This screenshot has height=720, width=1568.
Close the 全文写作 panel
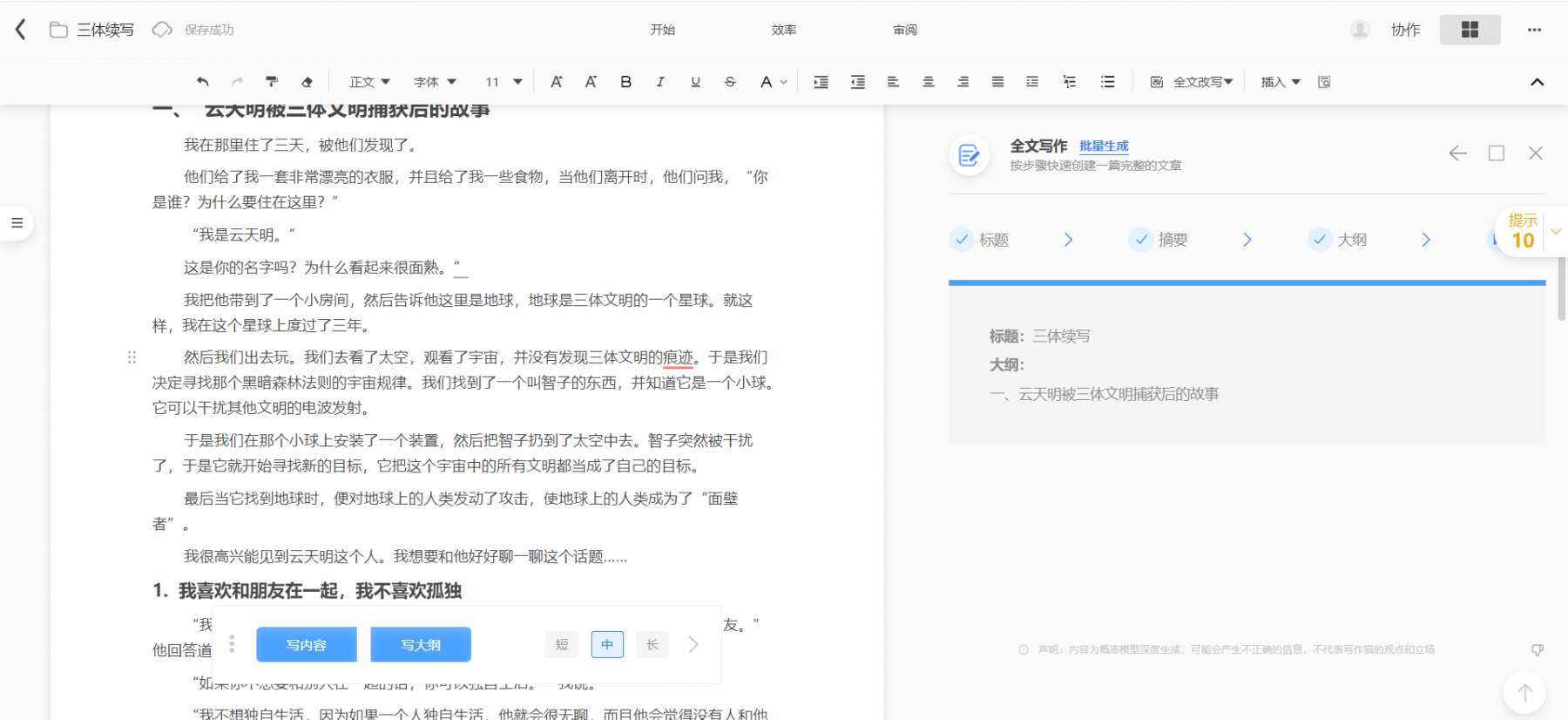click(1536, 153)
